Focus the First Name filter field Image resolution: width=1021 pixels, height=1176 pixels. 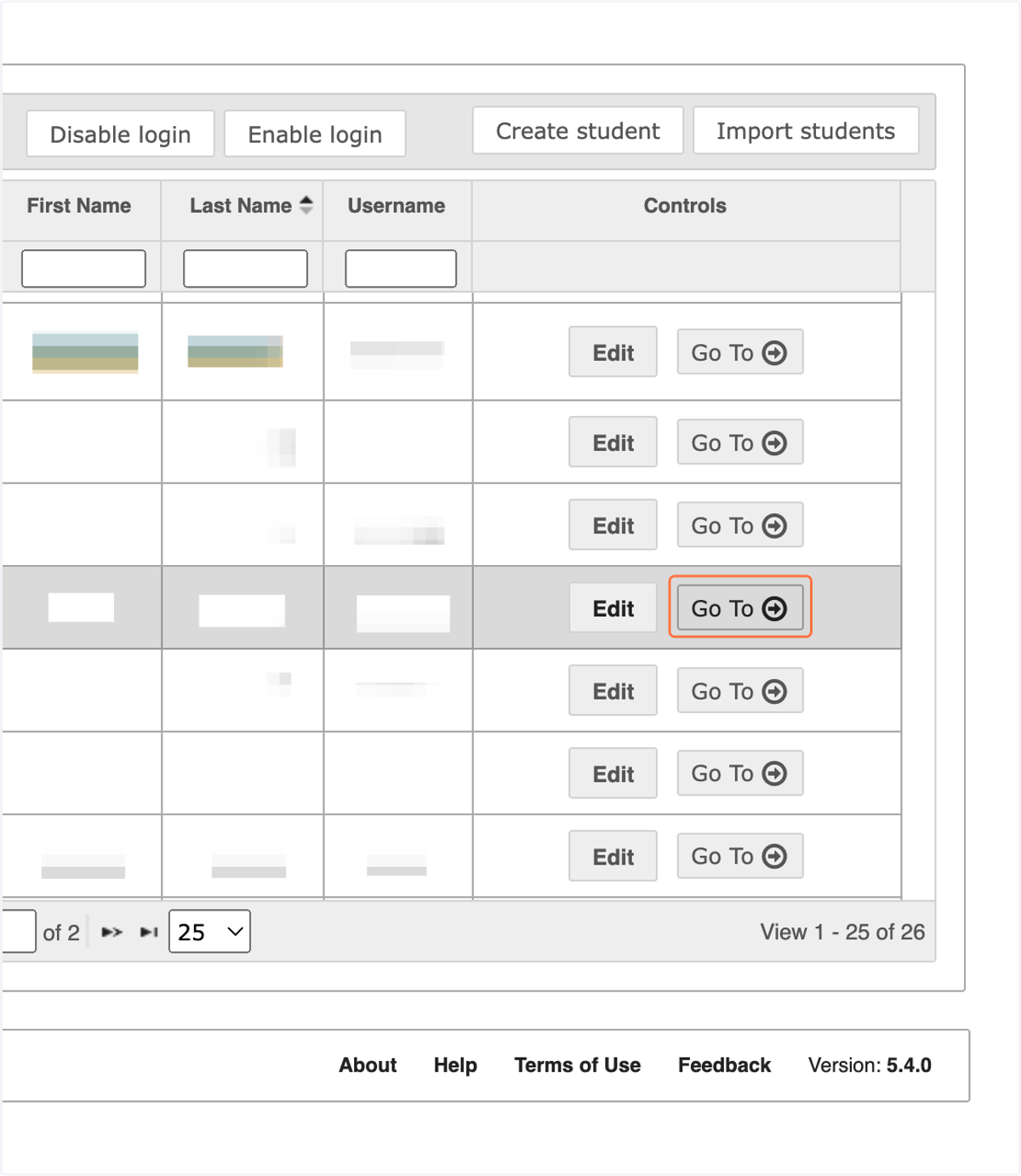coord(83,269)
